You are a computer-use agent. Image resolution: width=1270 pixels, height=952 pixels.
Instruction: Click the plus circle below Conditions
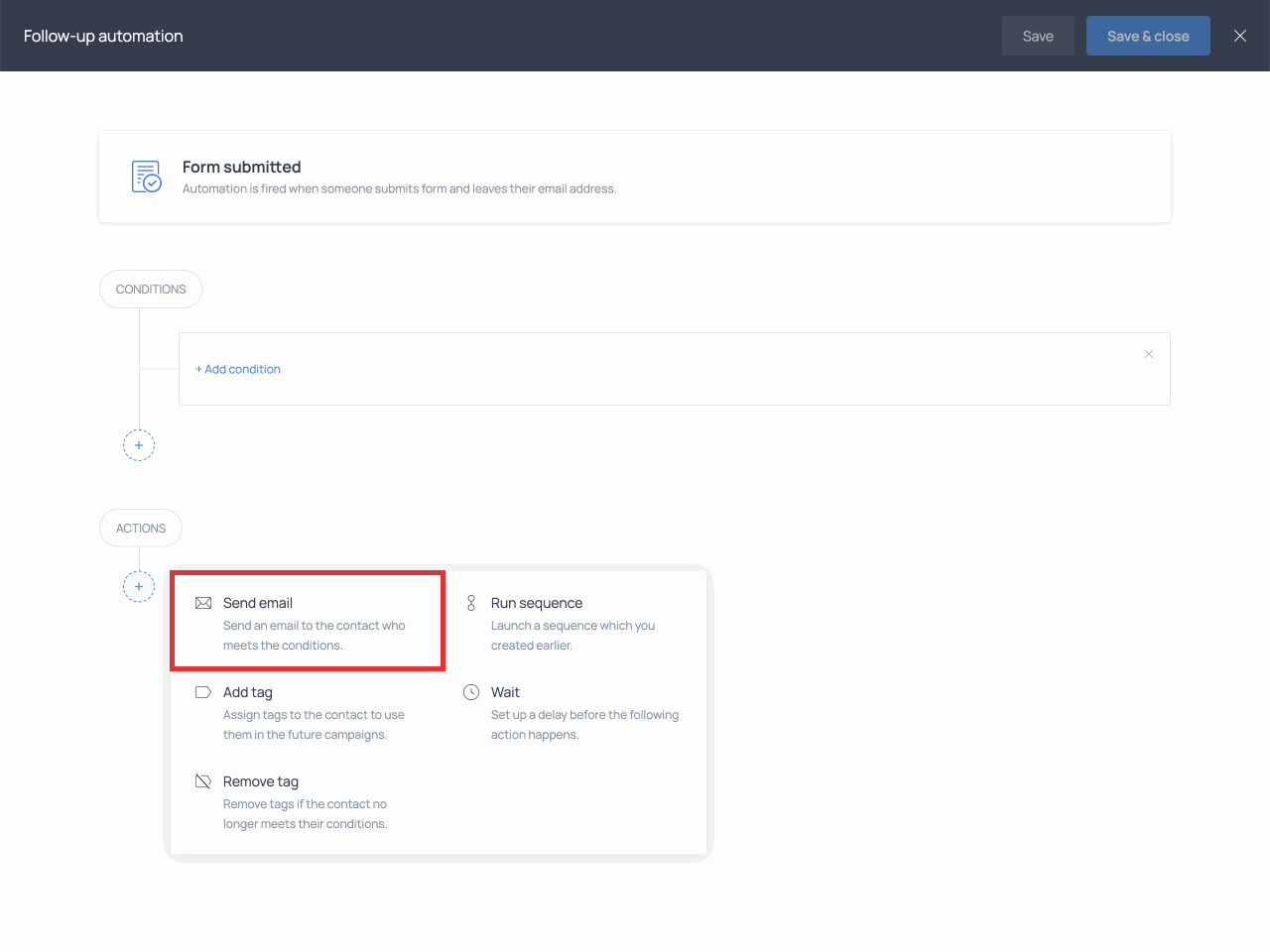(139, 444)
